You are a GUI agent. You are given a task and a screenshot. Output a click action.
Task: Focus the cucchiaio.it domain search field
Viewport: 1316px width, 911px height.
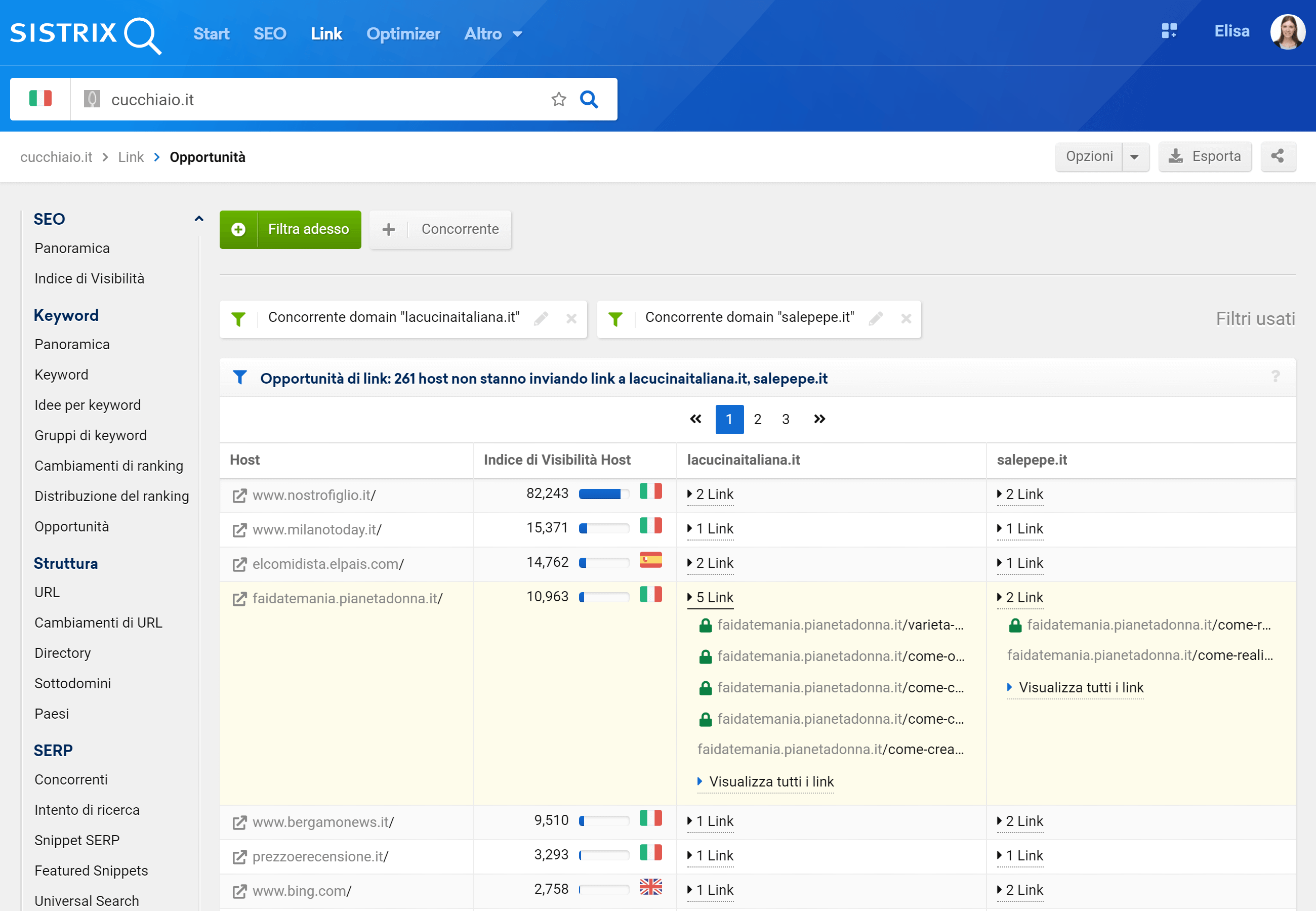coord(308,99)
